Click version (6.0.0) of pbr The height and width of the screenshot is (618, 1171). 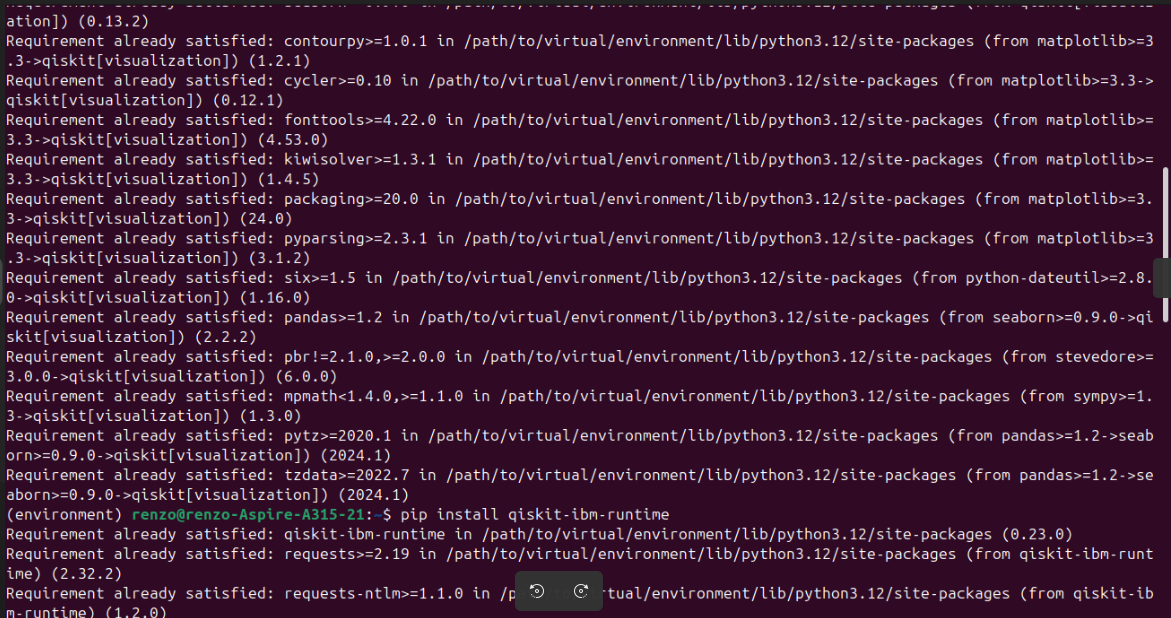coord(306,377)
